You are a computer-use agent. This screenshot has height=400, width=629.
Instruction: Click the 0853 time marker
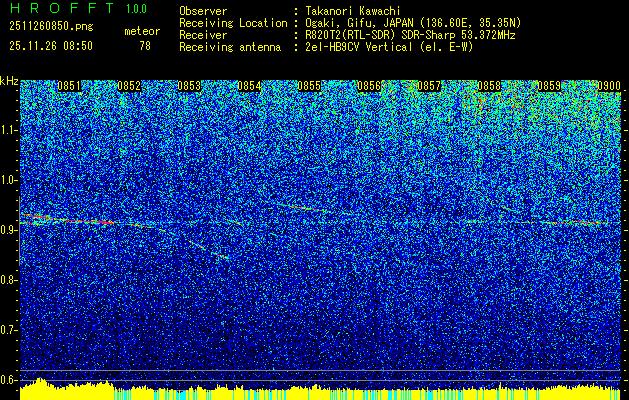[x=189, y=86]
